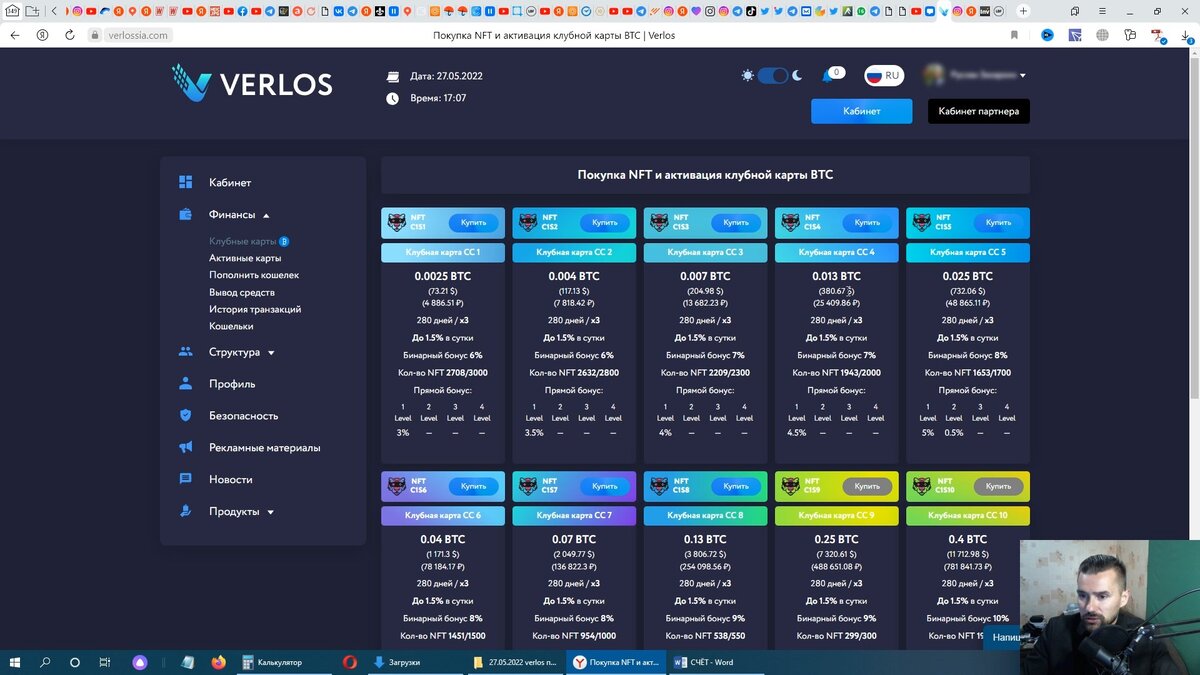Open Кабинет in the sidebar
The image size is (1200, 675).
[x=230, y=183]
